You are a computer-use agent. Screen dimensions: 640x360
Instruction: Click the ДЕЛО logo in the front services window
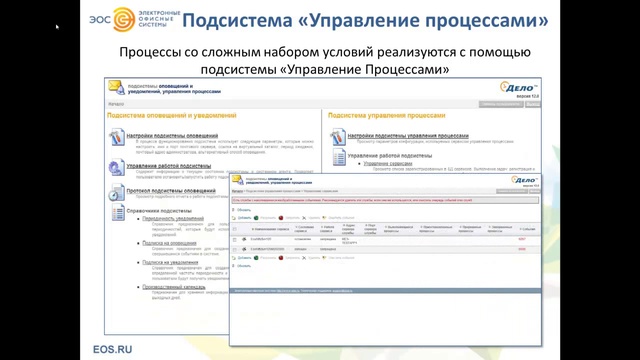click(524, 180)
